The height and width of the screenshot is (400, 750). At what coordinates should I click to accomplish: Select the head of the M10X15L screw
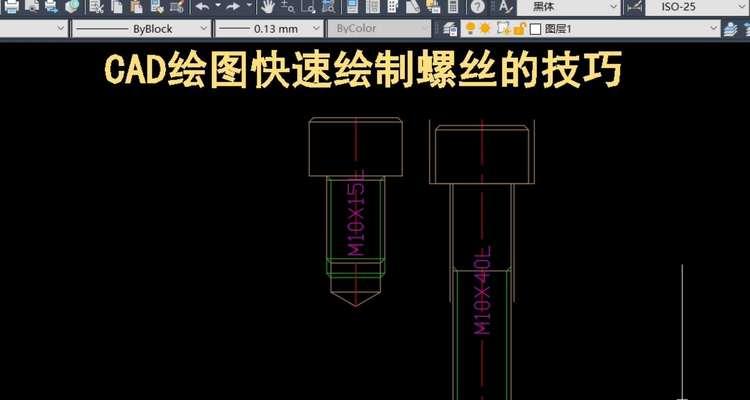[x=355, y=147]
